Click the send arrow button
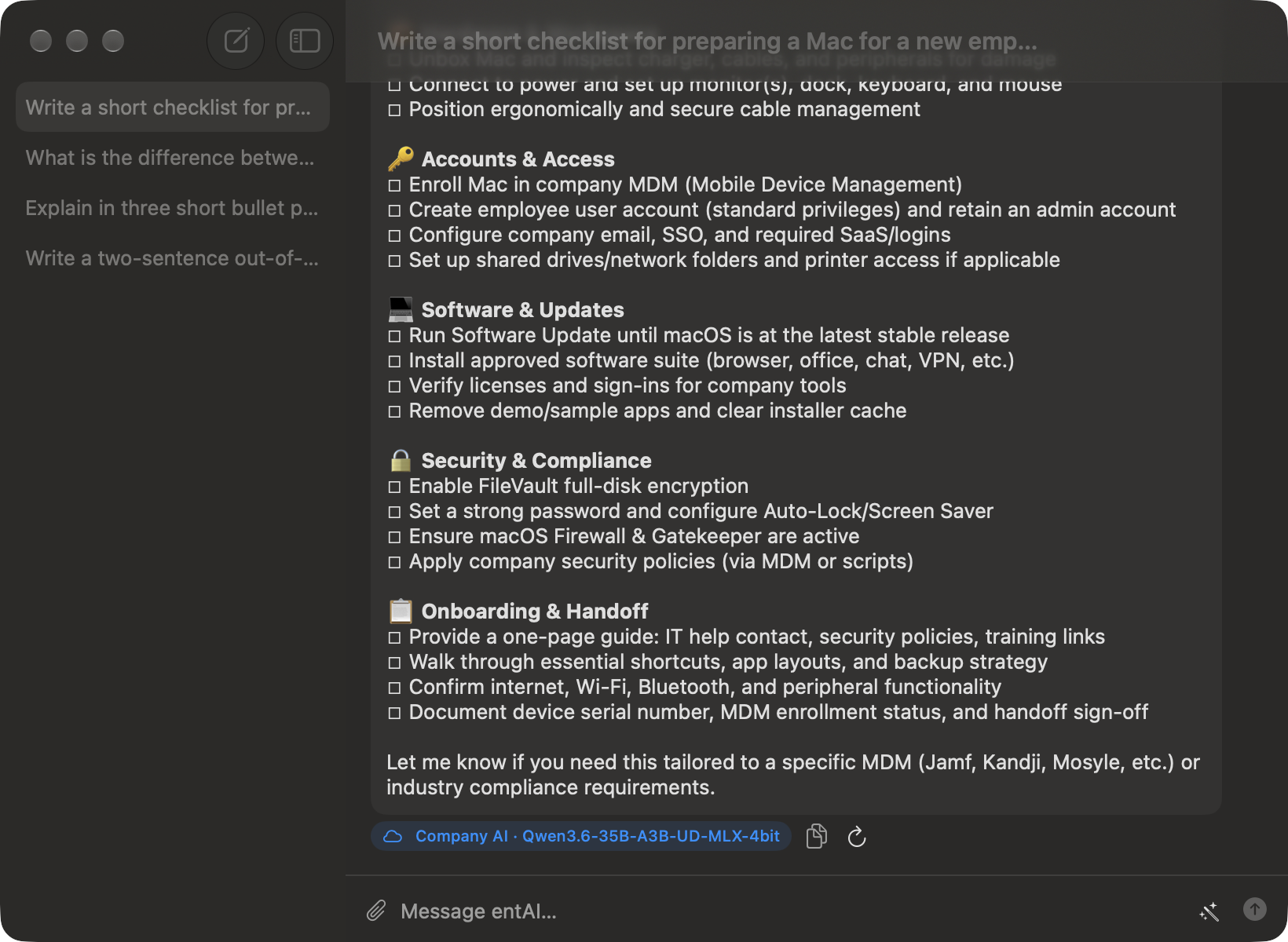The width and height of the screenshot is (1288, 942). click(1255, 909)
